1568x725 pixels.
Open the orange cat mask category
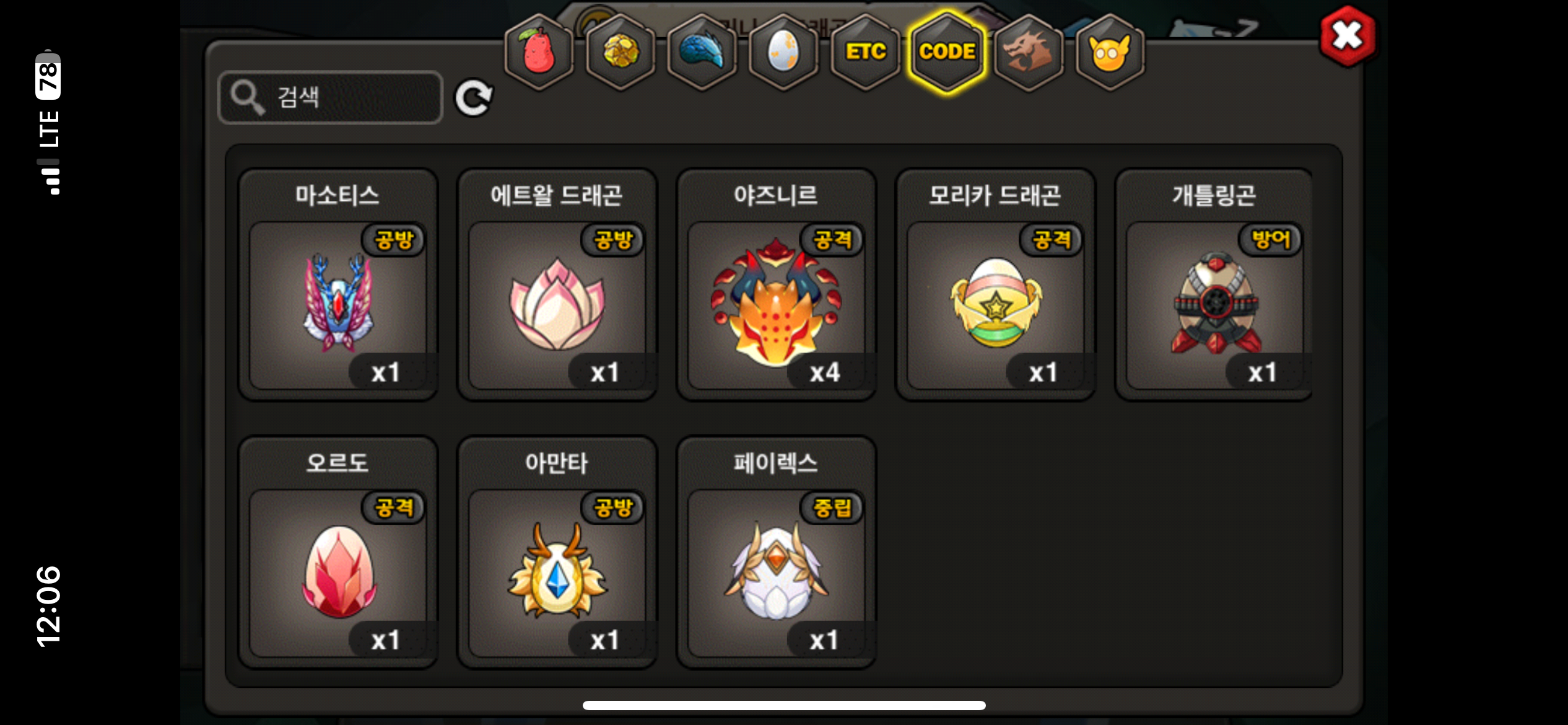point(1110,52)
